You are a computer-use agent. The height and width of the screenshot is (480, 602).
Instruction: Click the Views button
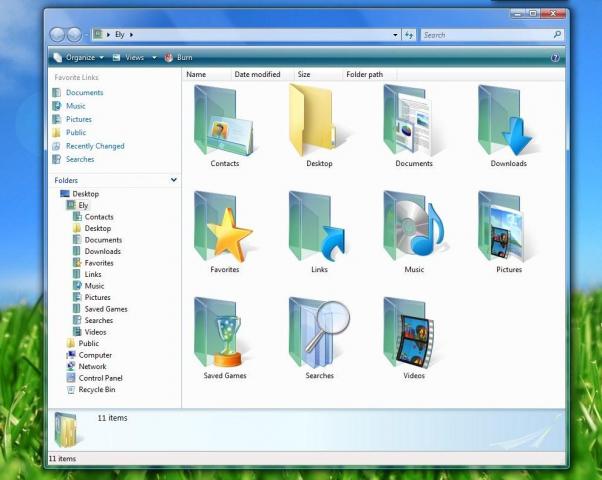[129, 58]
